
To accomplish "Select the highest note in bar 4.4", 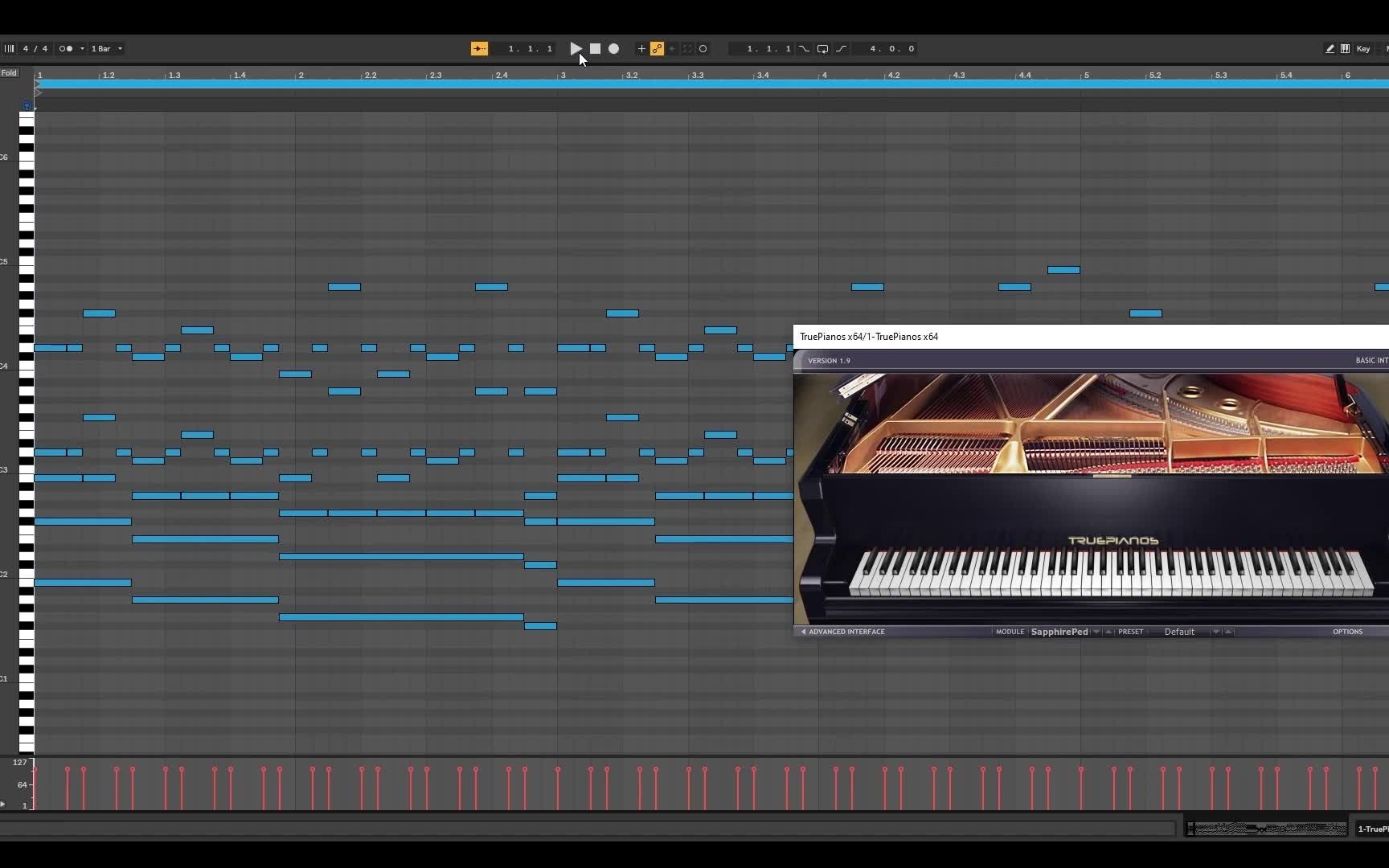I will click(x=1063, y=270).
